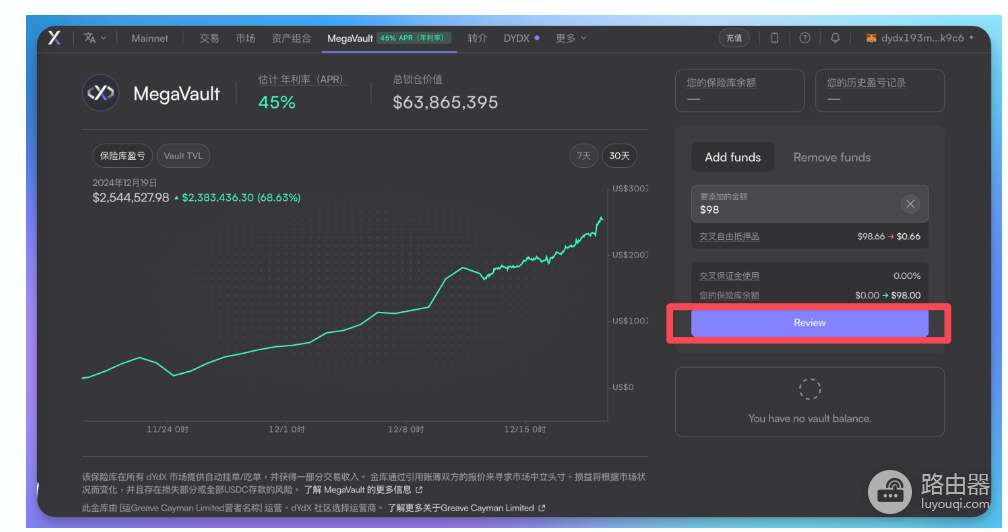
Task: Select the Add funds tab
Action: click(x=732, y=157)
